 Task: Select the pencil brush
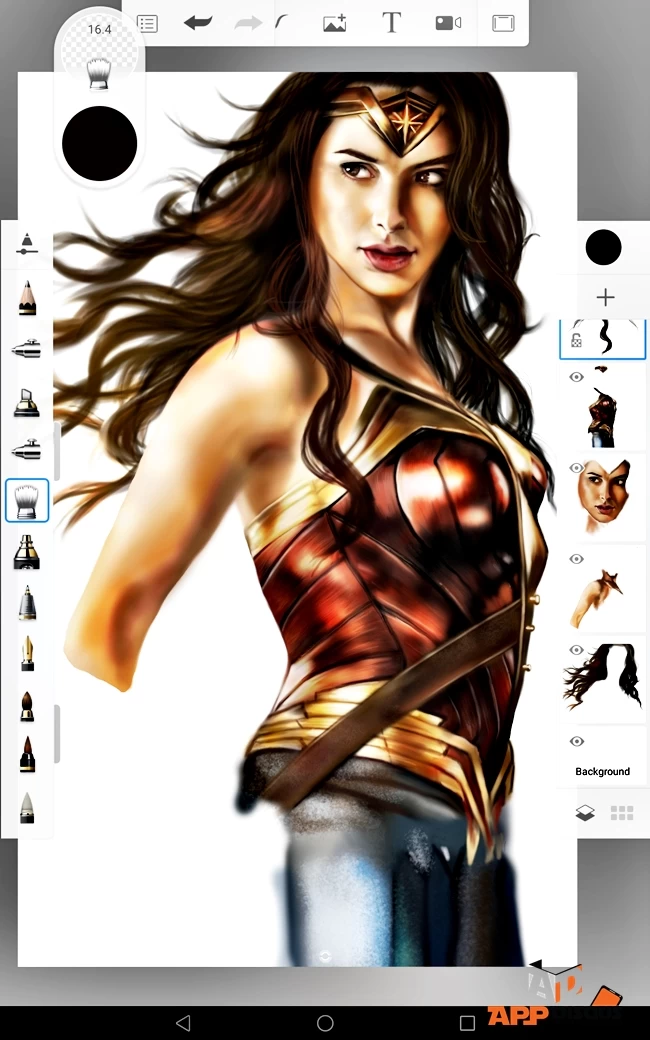[x=27, y=297]
